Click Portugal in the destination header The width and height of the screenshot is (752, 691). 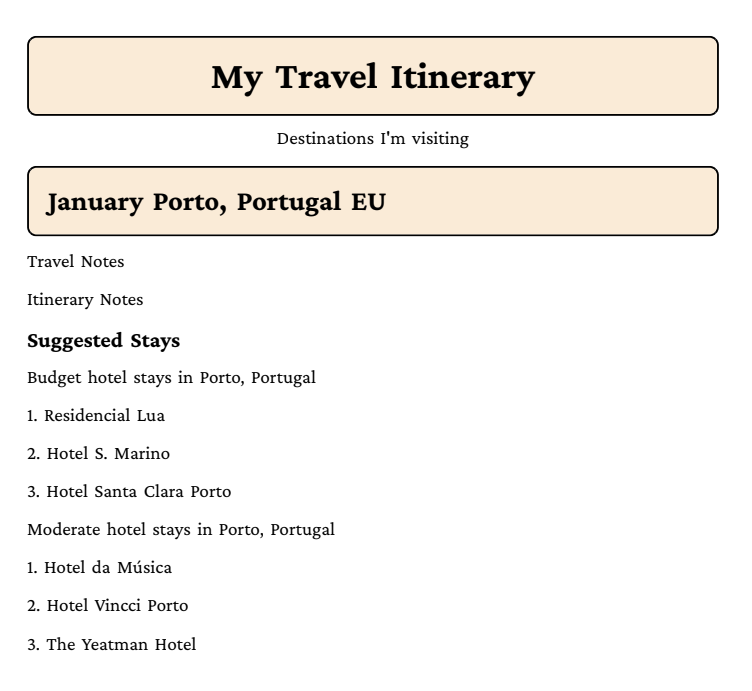(289, 202)
